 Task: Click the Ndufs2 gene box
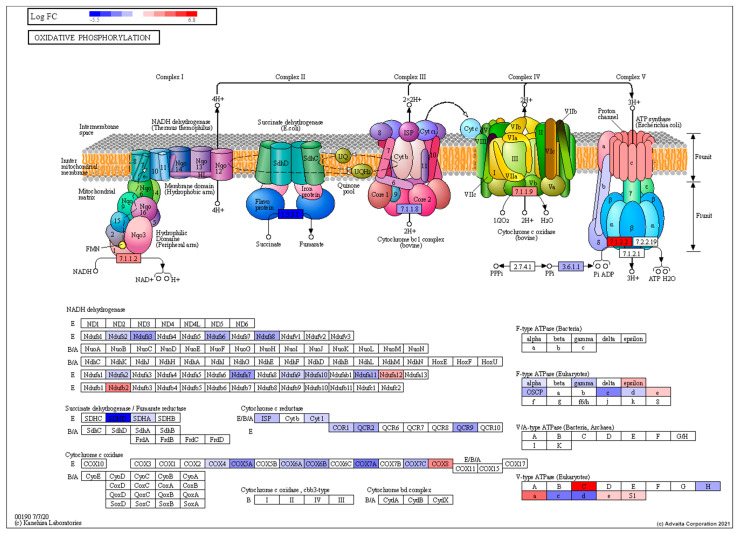click(118, 336)
